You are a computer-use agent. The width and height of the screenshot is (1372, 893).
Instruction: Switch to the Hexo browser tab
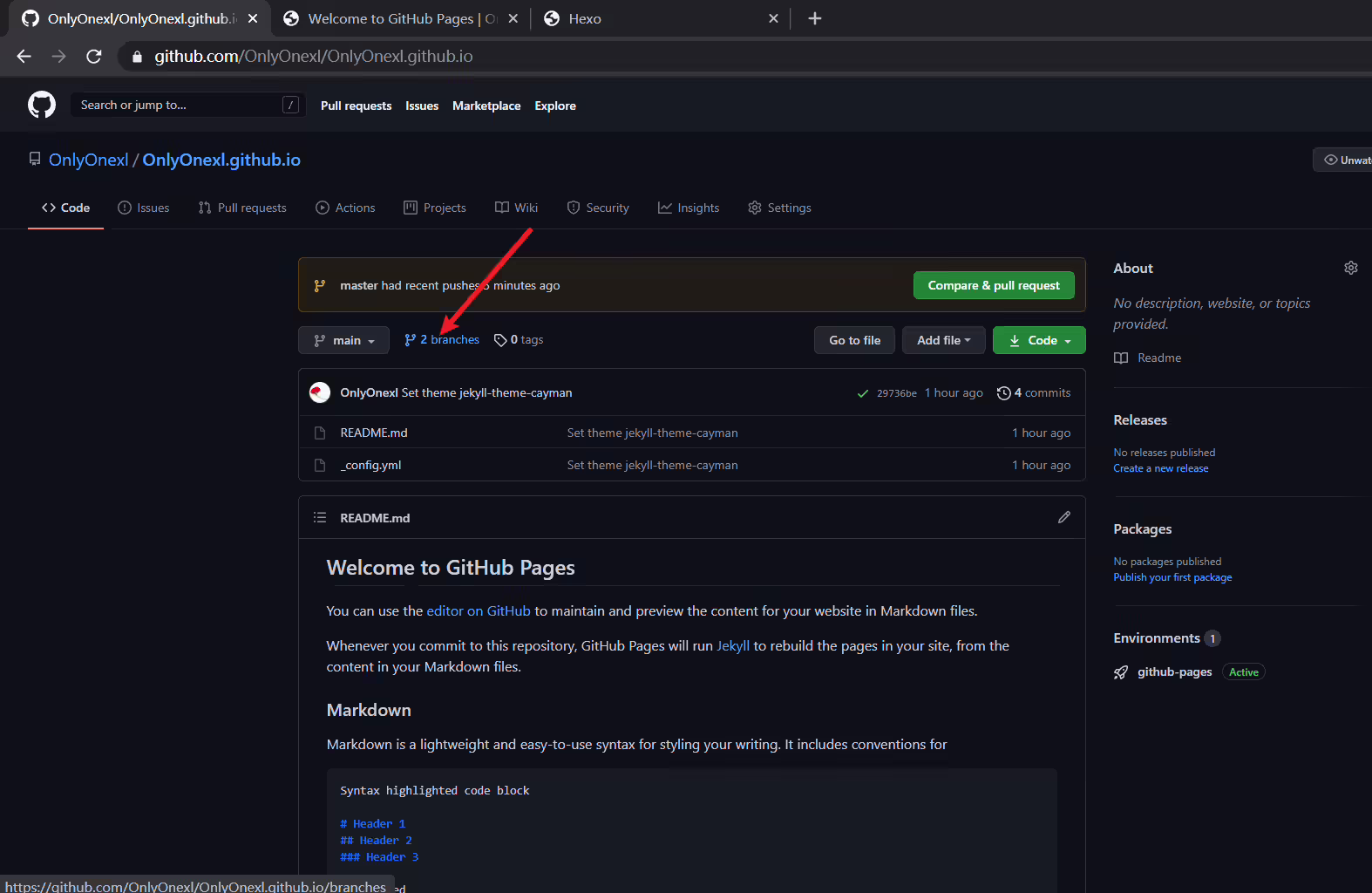coord(584,18)
